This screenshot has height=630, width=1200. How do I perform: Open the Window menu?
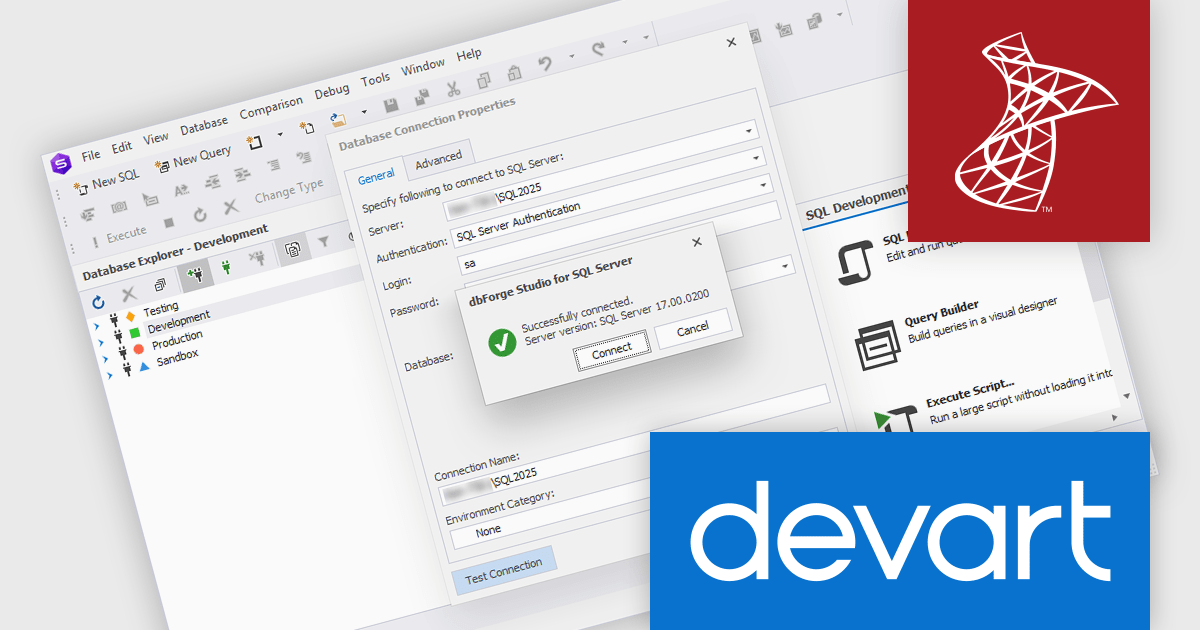tap(423, 68)
